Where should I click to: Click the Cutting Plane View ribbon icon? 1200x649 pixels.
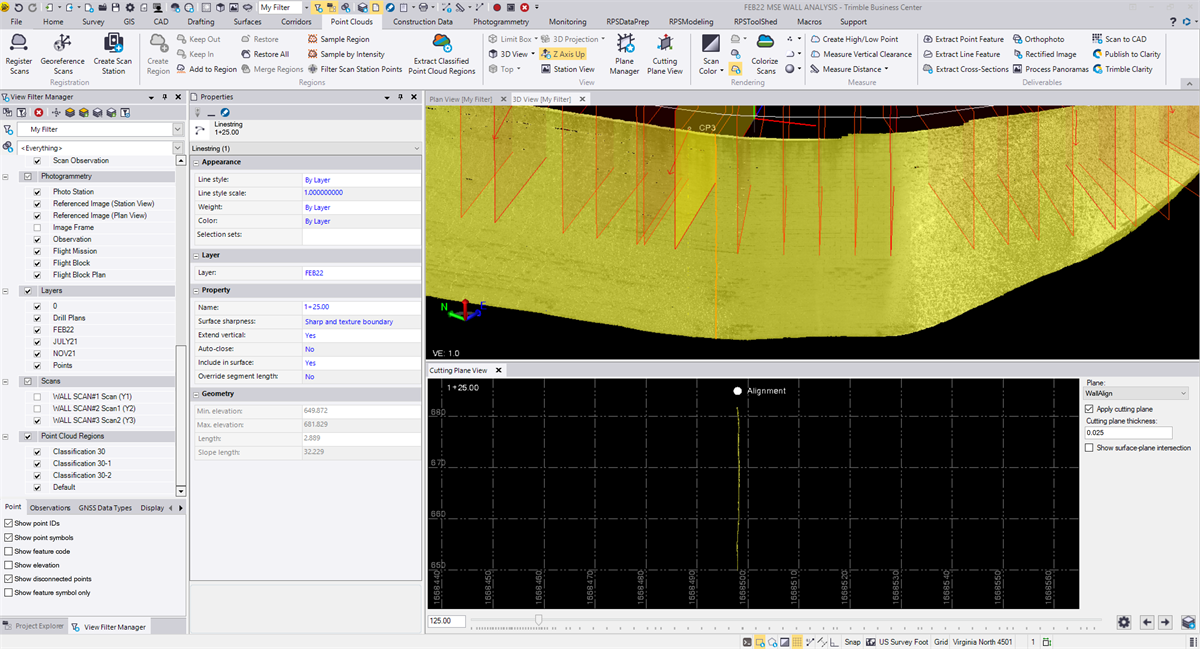665,53
